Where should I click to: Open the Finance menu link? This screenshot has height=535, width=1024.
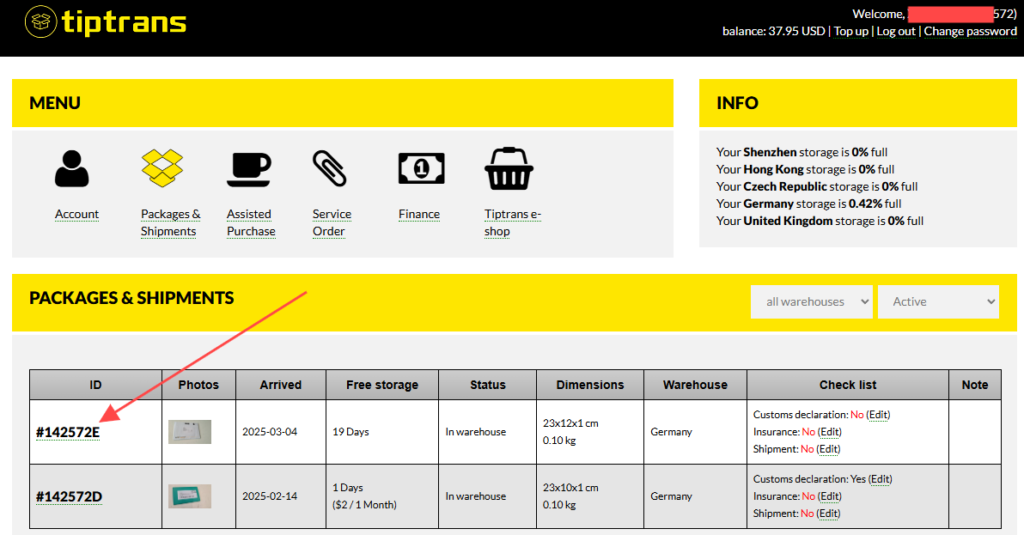coord(419,214)
